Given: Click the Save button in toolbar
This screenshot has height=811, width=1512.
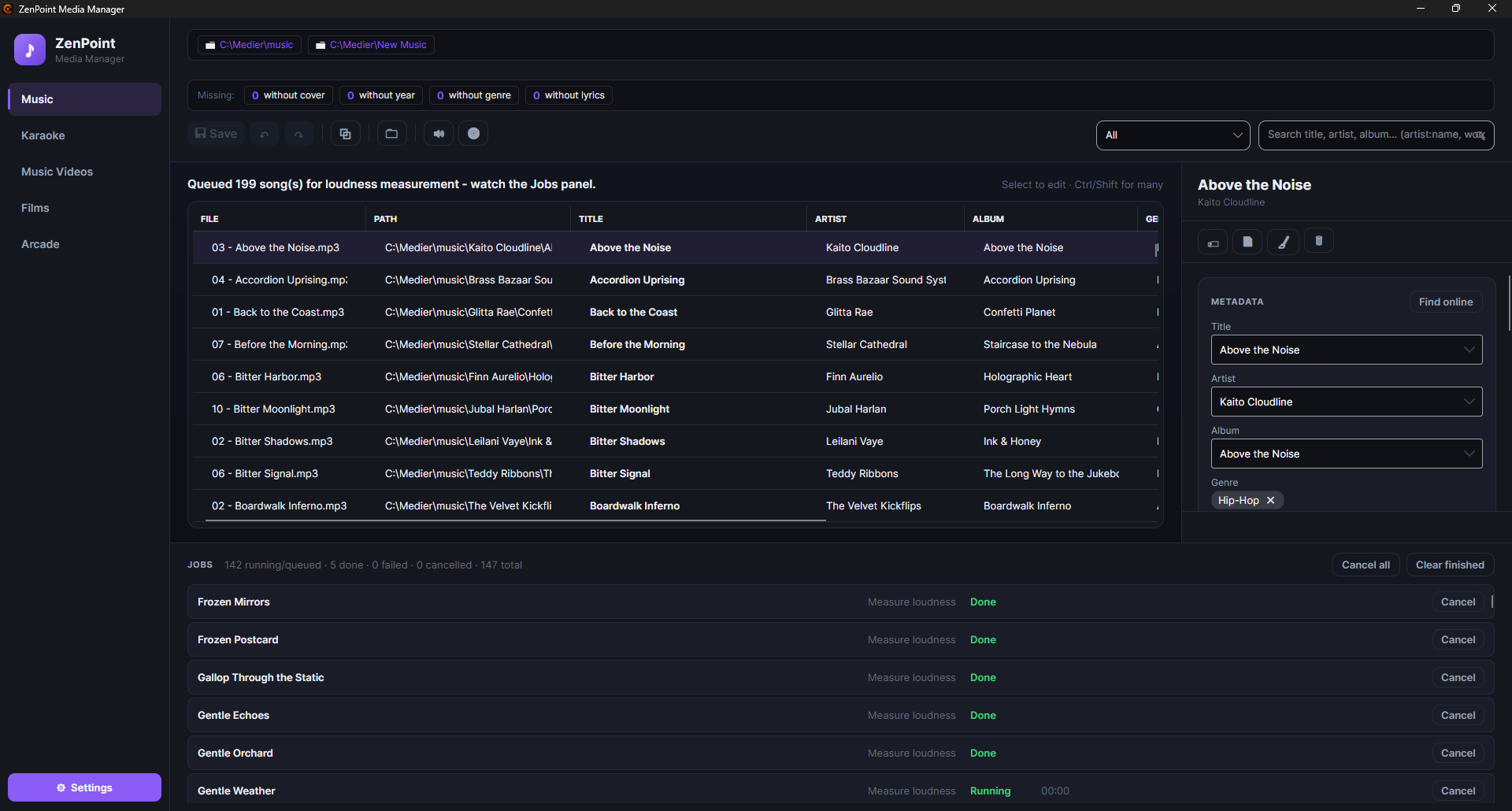Looking at the screenshot, I should pos(217,134).
